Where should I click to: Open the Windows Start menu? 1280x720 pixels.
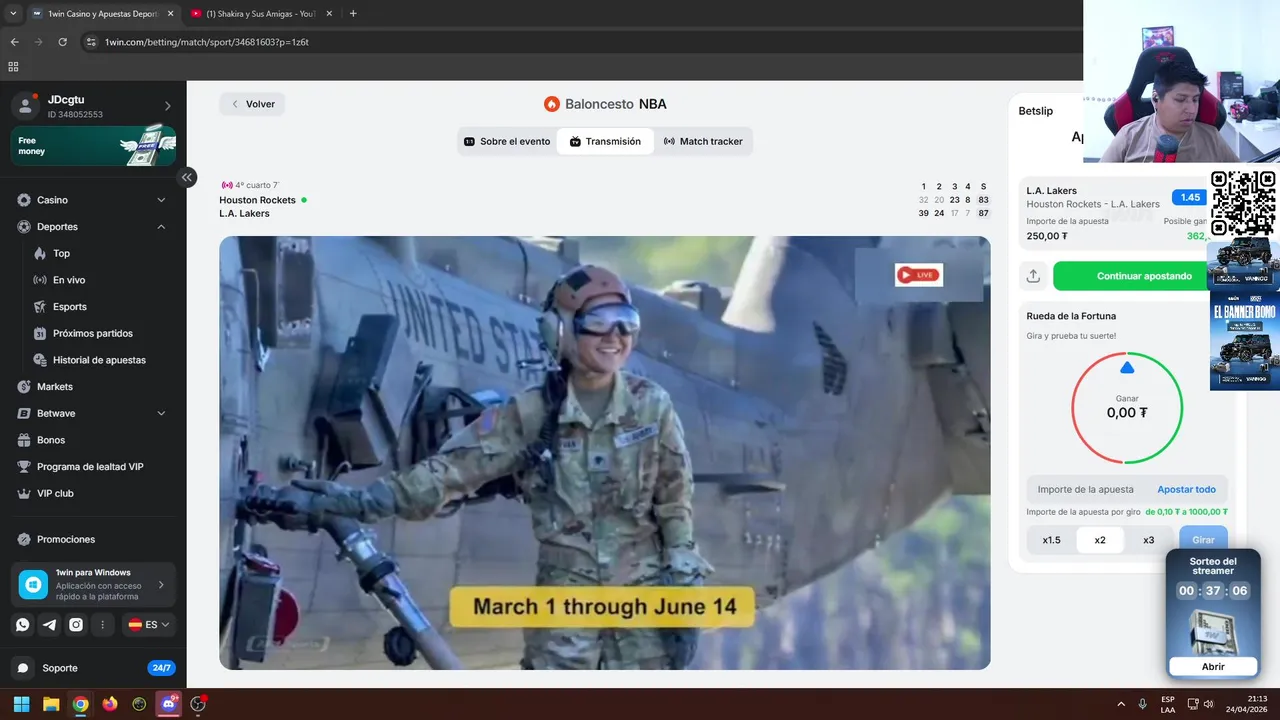[x=21, y=704]
